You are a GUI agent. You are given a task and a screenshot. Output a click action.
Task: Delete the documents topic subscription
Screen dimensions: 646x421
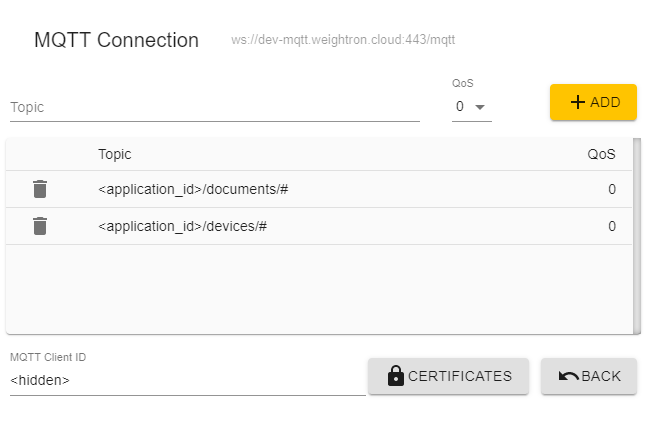[x=40, y=189]
